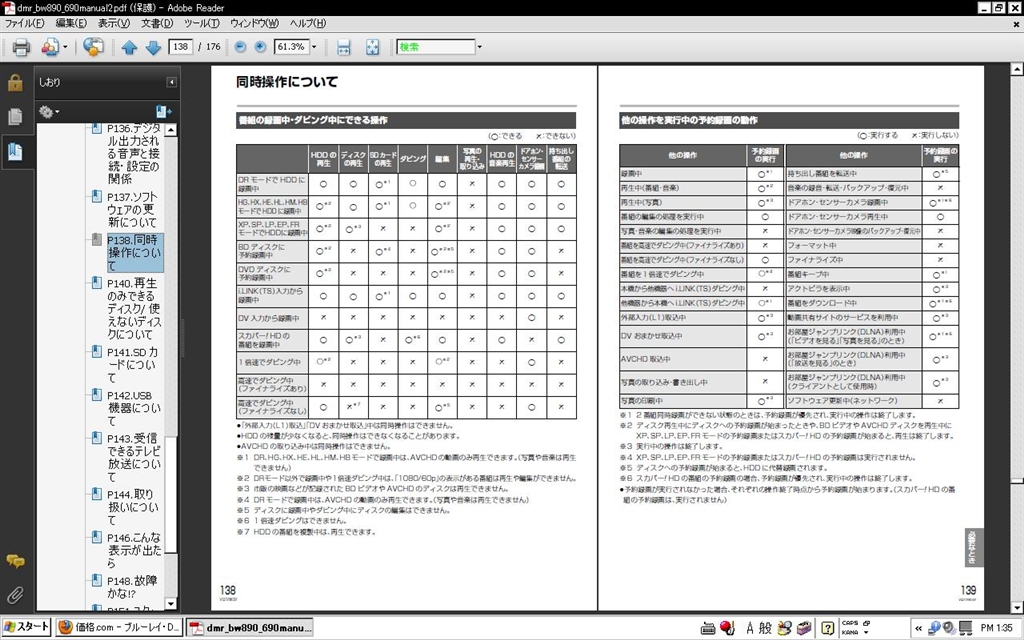Open the ウィンドウ(W) menu
This screenshot has height=640, width=1024.
[254, 23]
